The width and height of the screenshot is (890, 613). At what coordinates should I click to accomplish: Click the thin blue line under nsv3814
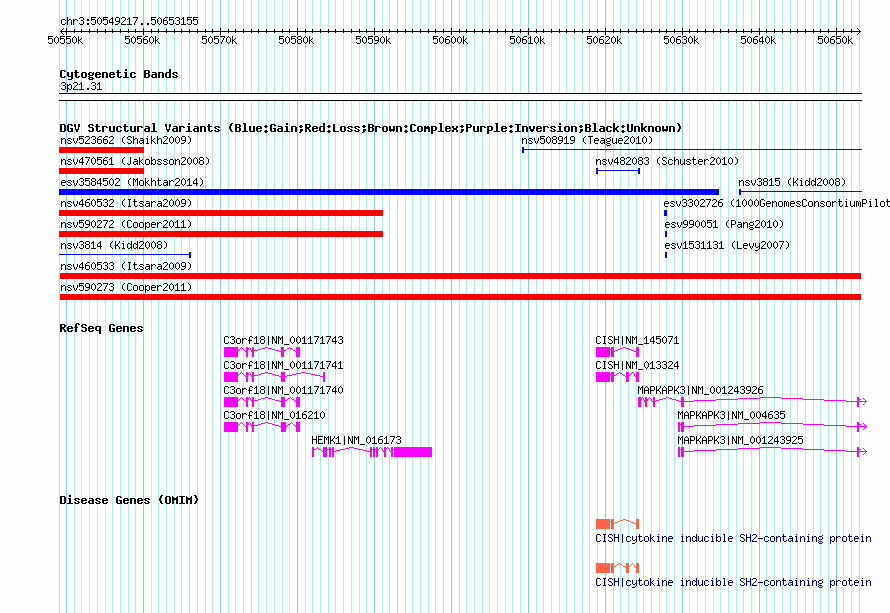[x=125, y=255]
